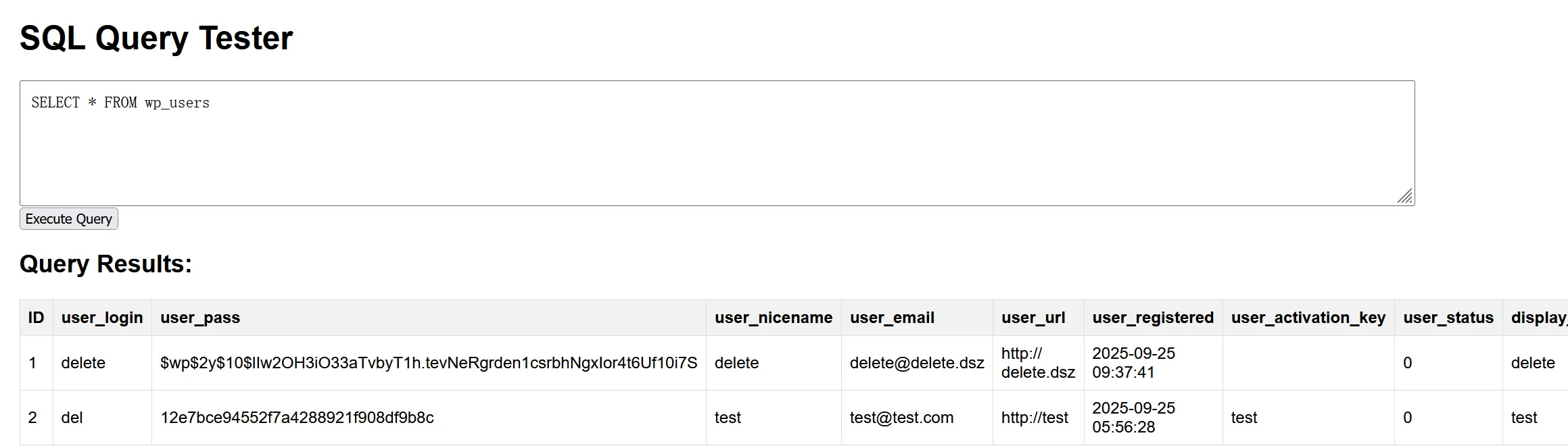Click the test@test.com email cell
This screenshot has height=446, width=1568.
click(x=901, y=418)
